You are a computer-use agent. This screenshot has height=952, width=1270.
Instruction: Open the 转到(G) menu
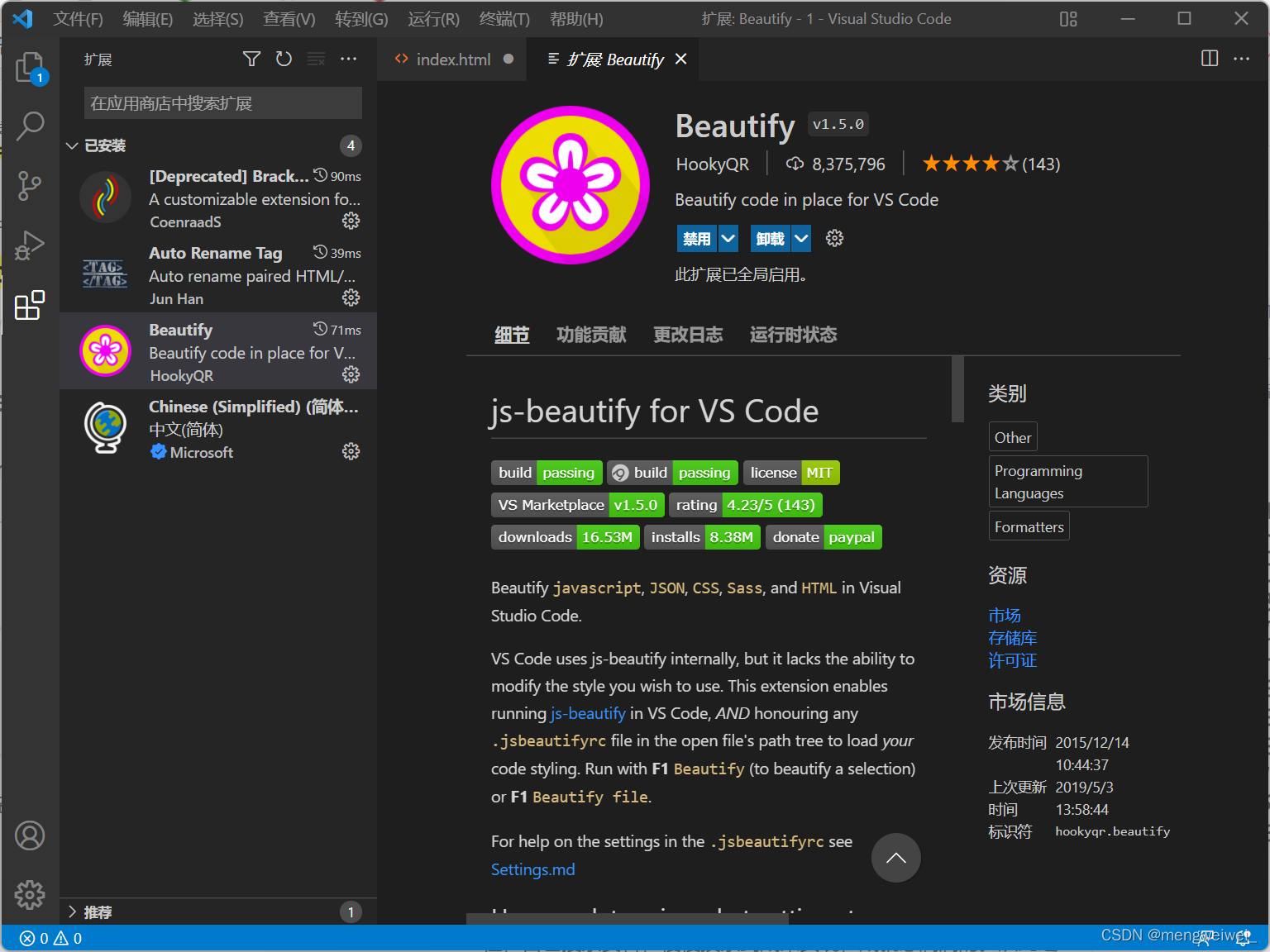(x=361, y=18)
